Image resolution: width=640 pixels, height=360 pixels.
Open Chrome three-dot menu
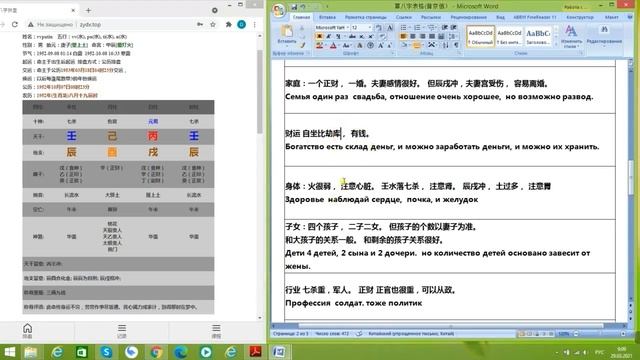[254, 24]
